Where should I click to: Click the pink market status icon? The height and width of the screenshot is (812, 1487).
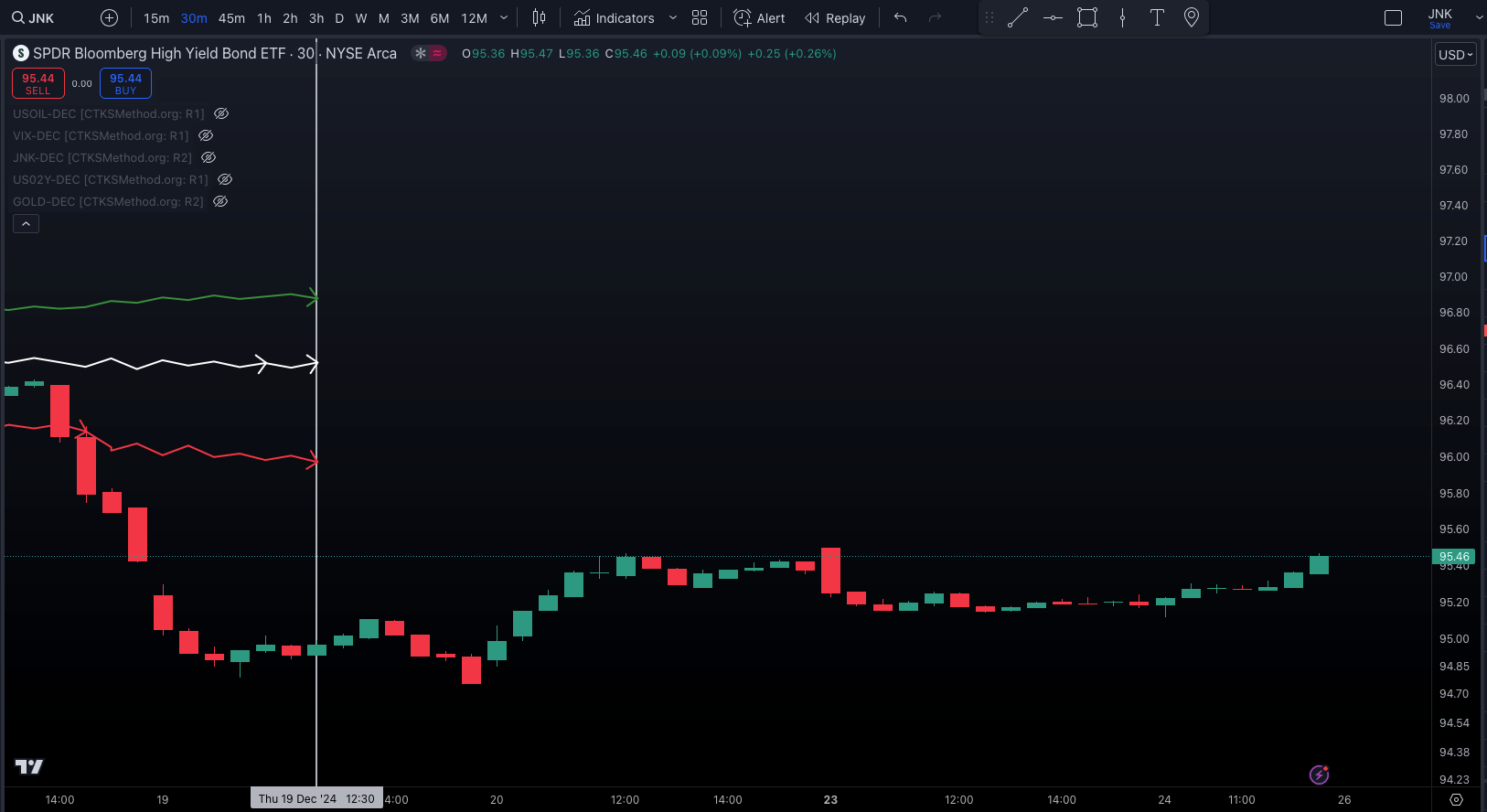[438, 54]
